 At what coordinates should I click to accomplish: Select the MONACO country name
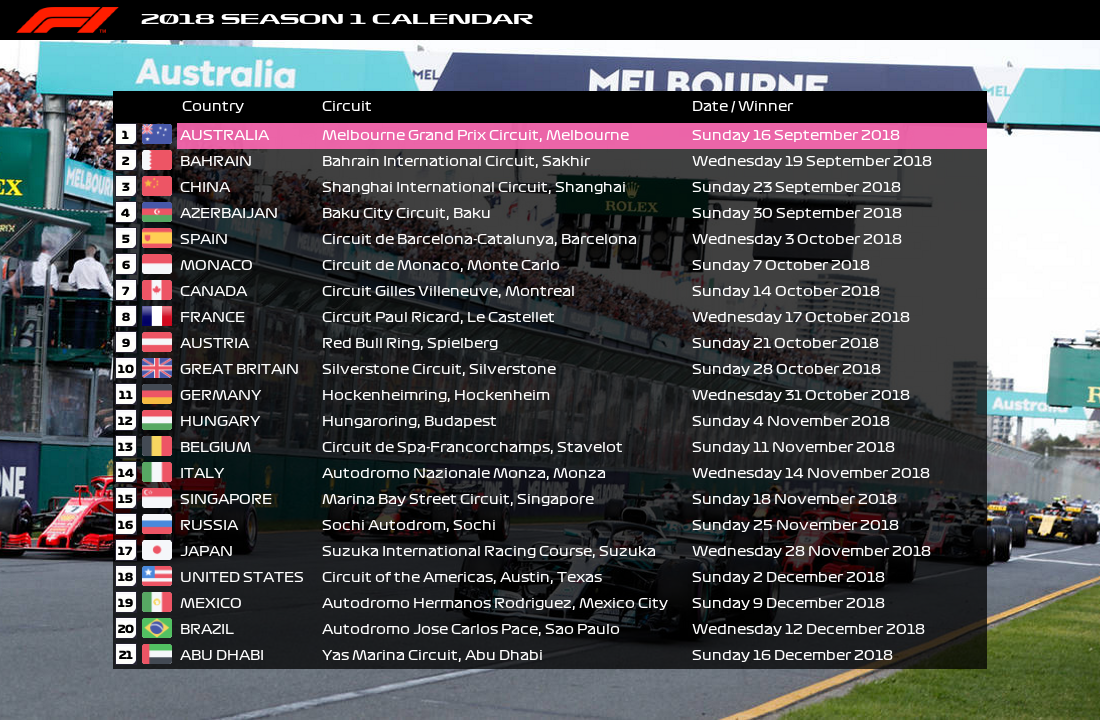click(x=216, y=265)
